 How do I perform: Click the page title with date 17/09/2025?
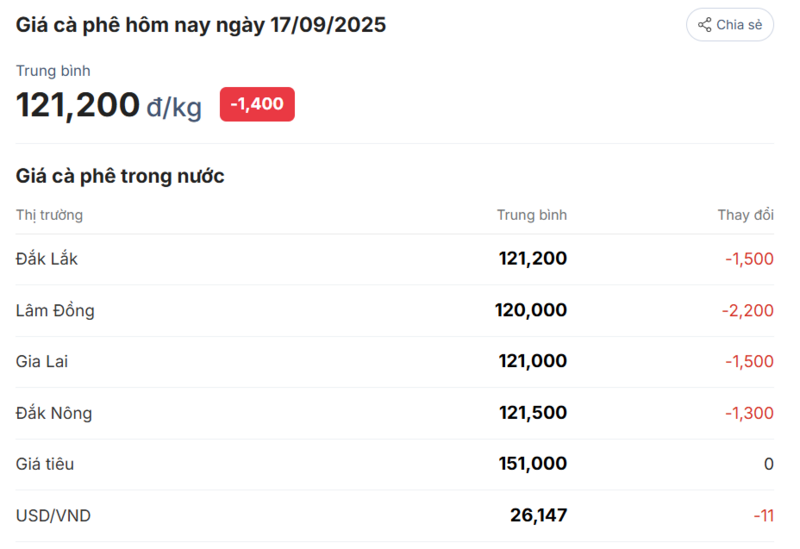pyautogui.click(x=201, y=25)
